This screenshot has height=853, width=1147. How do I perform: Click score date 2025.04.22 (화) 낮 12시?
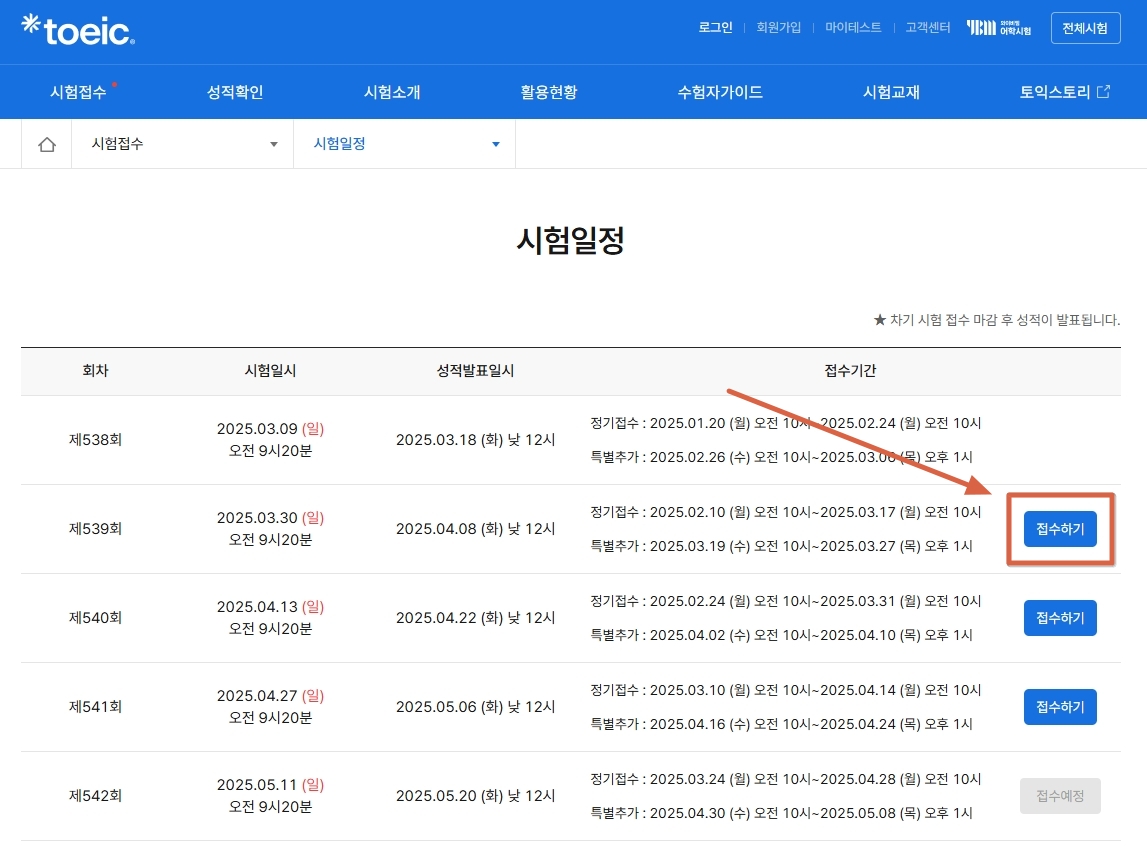[x=475, y=618]
